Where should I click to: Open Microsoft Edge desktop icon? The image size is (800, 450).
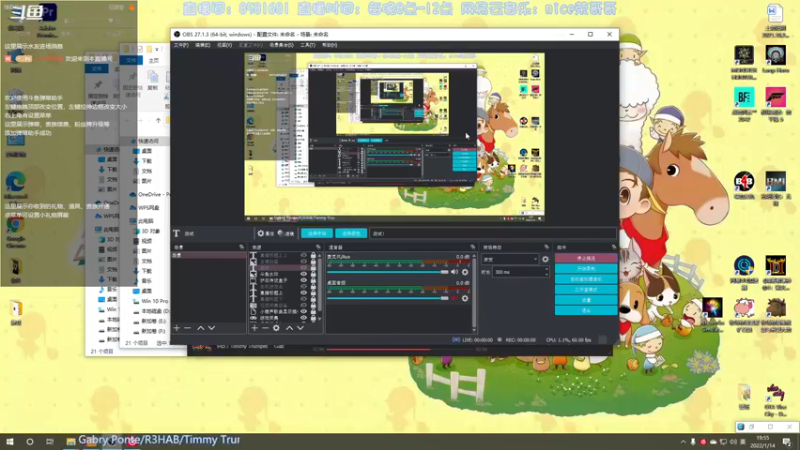(16, 185)
